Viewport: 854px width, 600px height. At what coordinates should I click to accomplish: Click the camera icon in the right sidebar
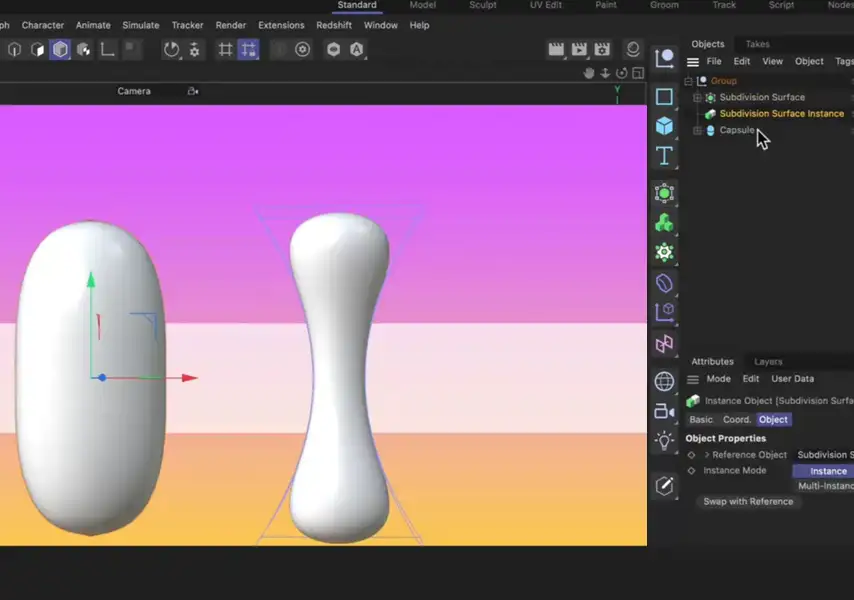point(664,411)
